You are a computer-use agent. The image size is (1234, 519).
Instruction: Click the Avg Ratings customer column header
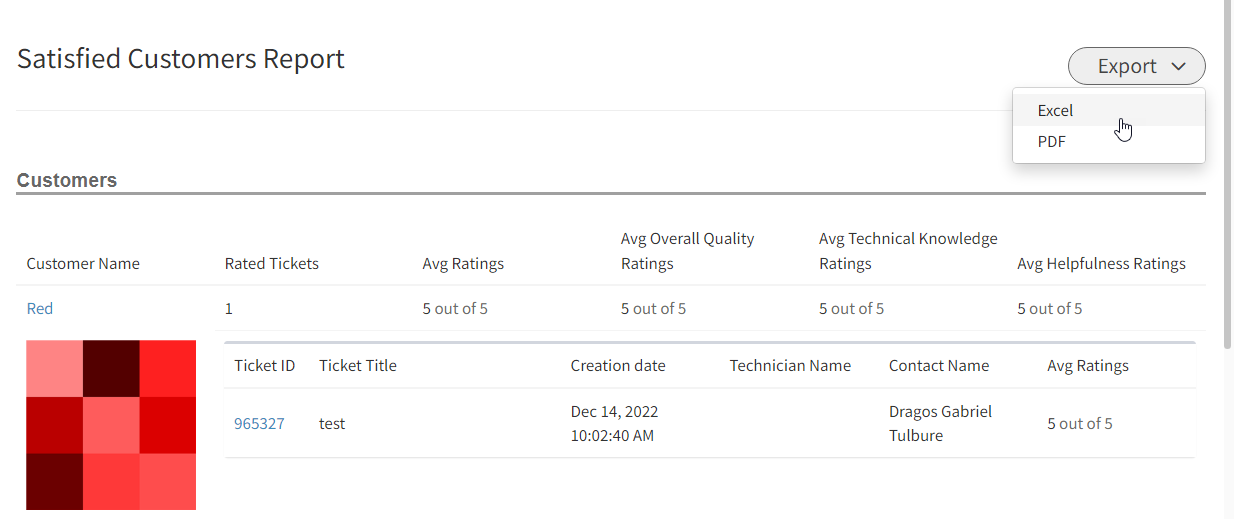coord(463,264)
